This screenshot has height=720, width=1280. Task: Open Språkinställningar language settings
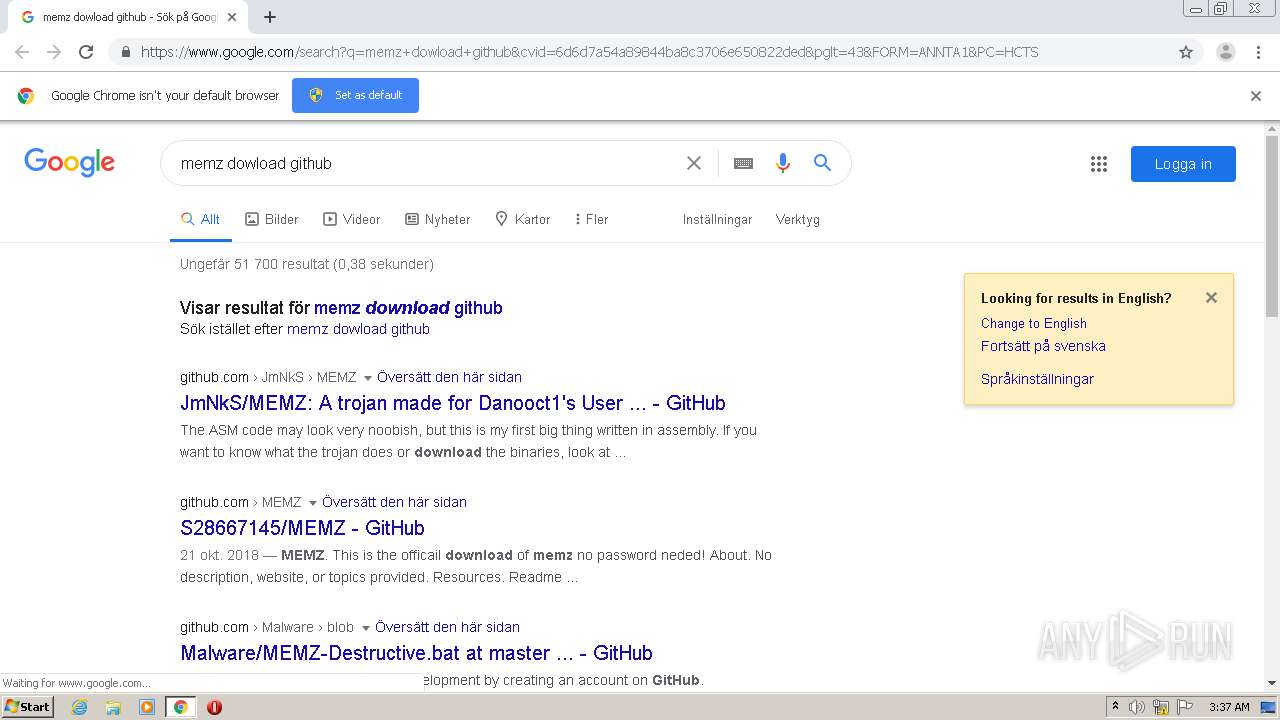[x=1037, y=379]
